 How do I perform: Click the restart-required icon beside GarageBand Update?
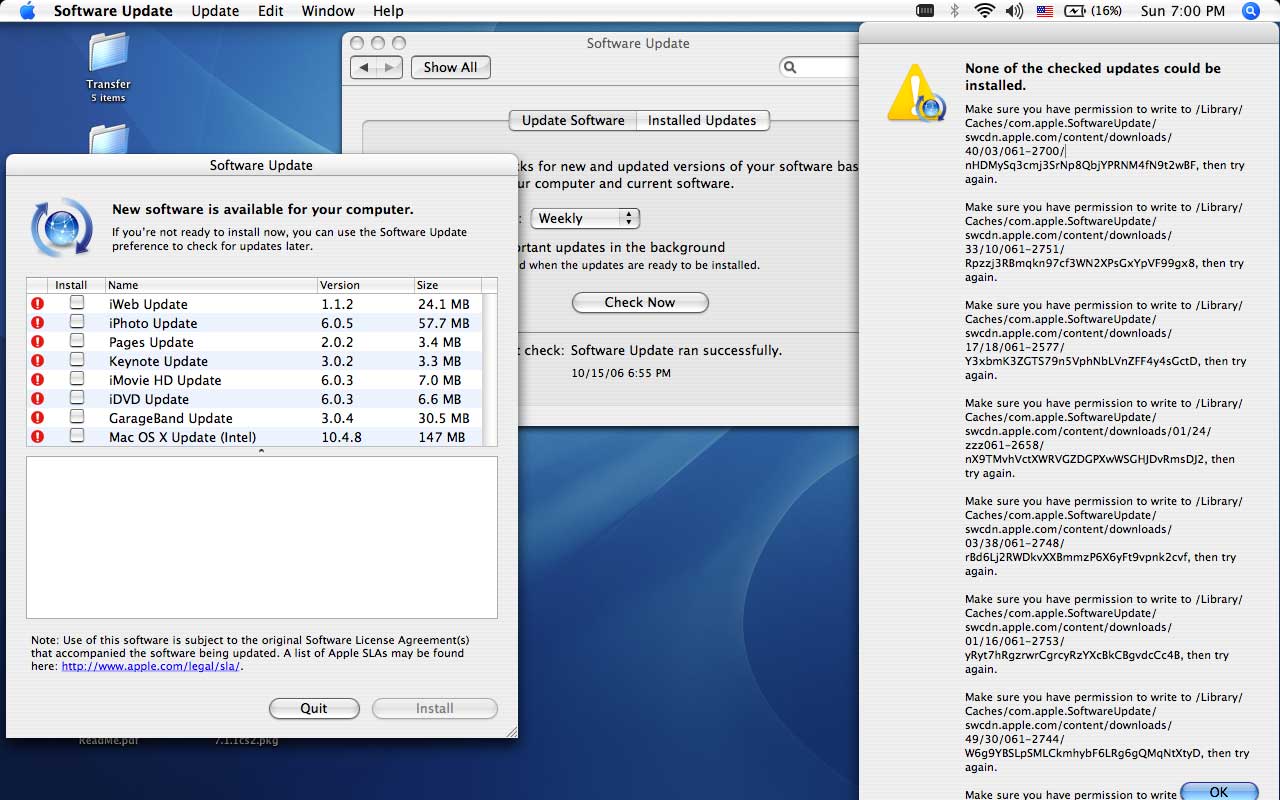(x=38, y=418)
